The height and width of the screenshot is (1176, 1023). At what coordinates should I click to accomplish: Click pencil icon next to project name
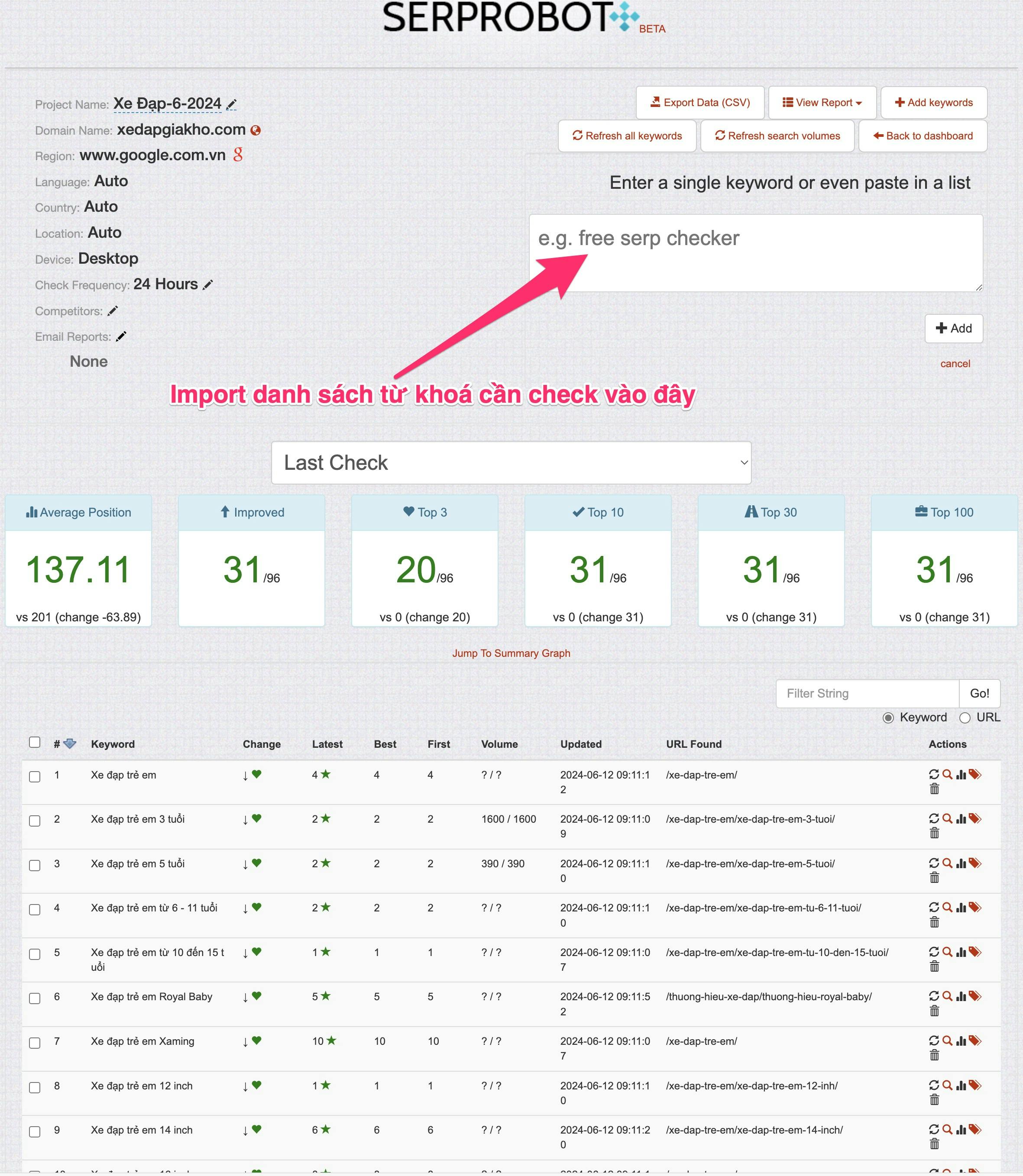tap(231, 104)
